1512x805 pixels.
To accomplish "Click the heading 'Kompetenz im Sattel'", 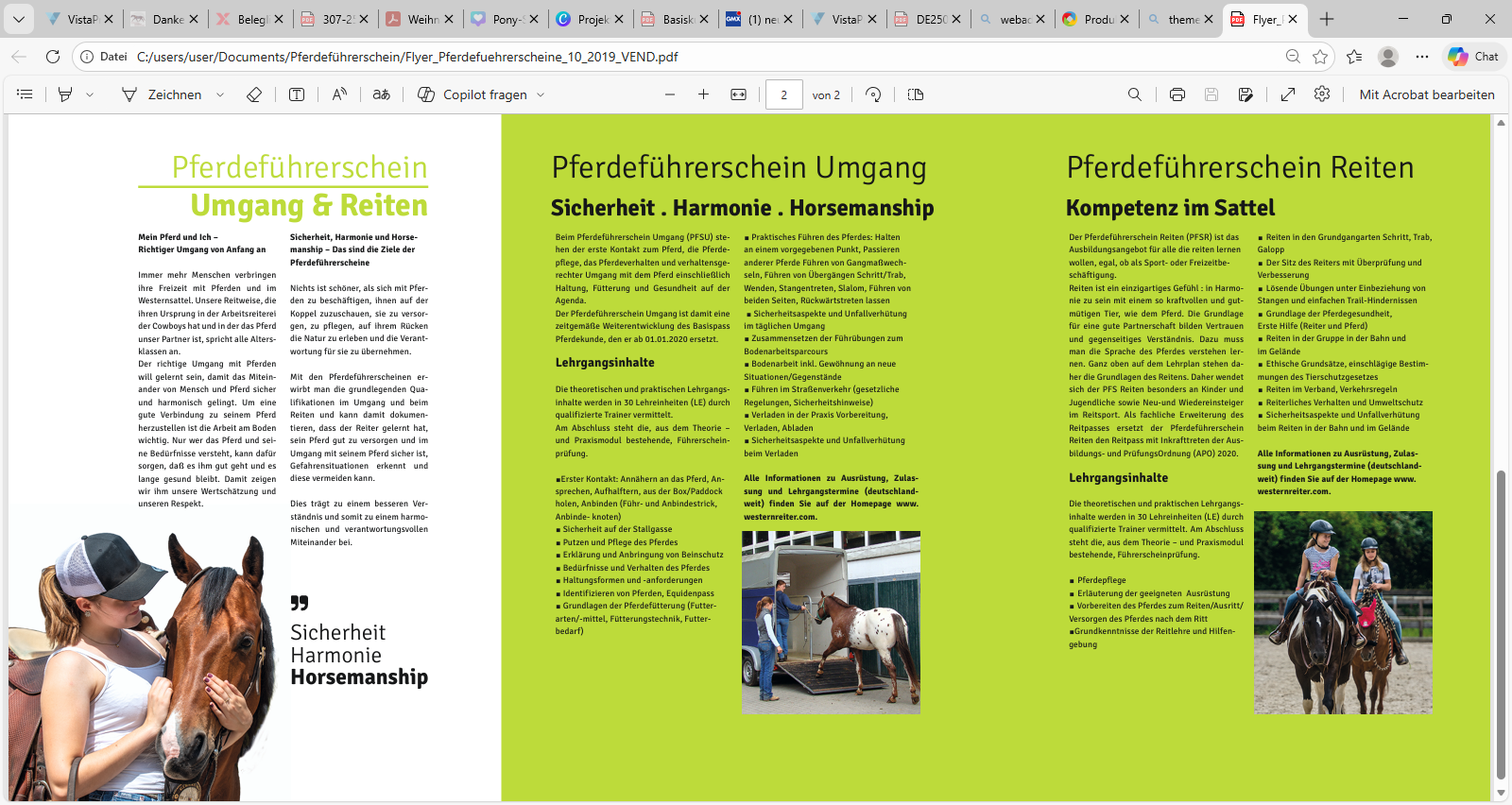I will (x=1170, y=208).
